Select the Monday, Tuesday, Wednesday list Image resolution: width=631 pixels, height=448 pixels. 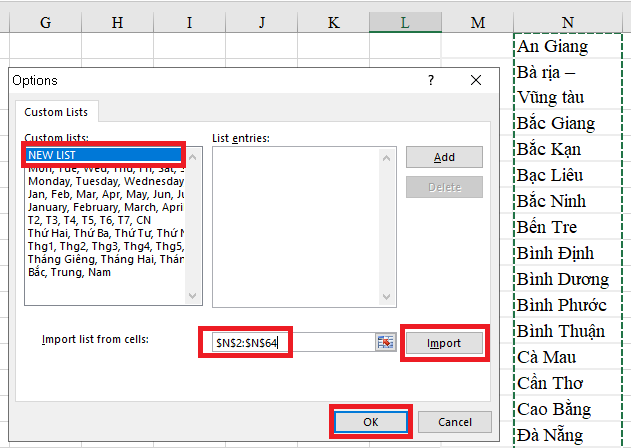click(x=106, y=181)
